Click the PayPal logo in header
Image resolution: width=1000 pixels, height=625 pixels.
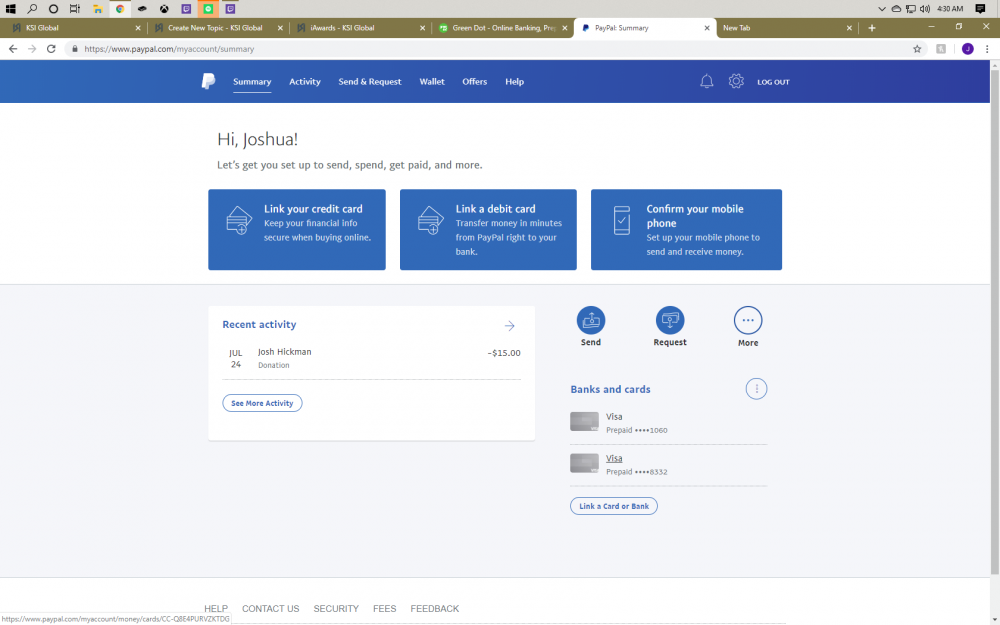[x=208, y=82]
